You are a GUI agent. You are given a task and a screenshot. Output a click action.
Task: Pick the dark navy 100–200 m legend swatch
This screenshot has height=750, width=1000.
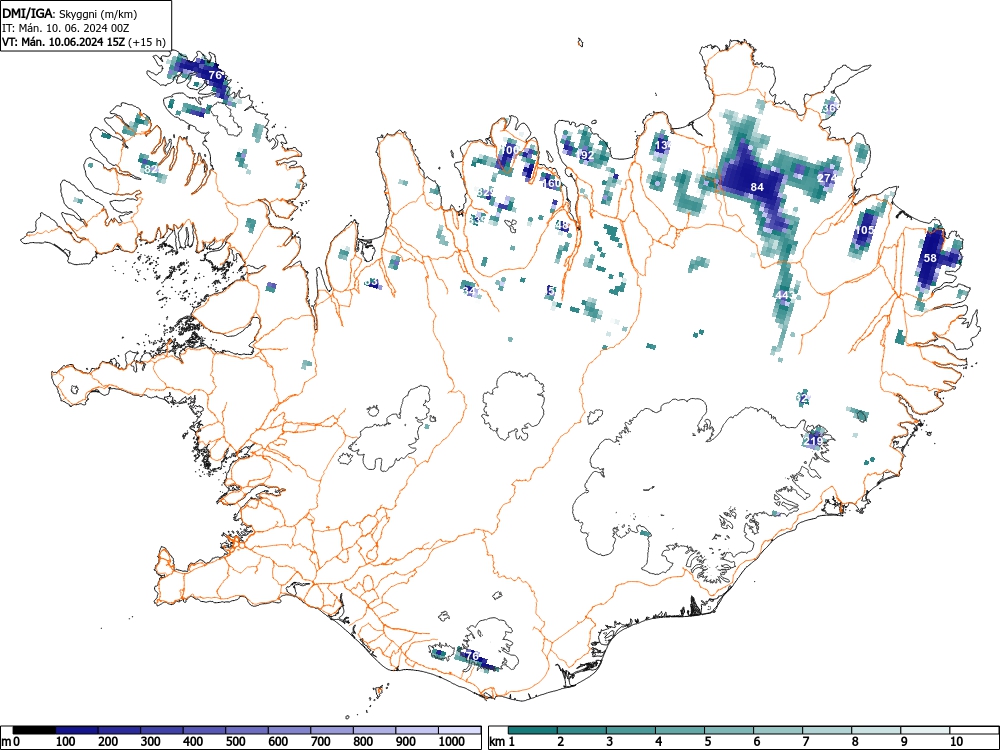point(77,730)
